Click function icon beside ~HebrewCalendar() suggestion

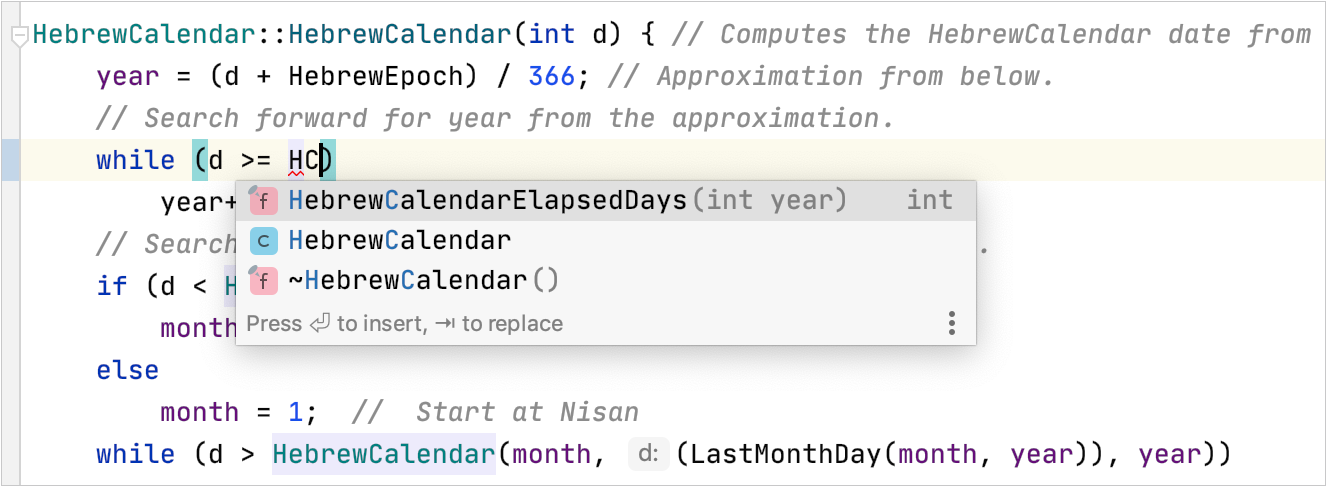pos(263,281)
